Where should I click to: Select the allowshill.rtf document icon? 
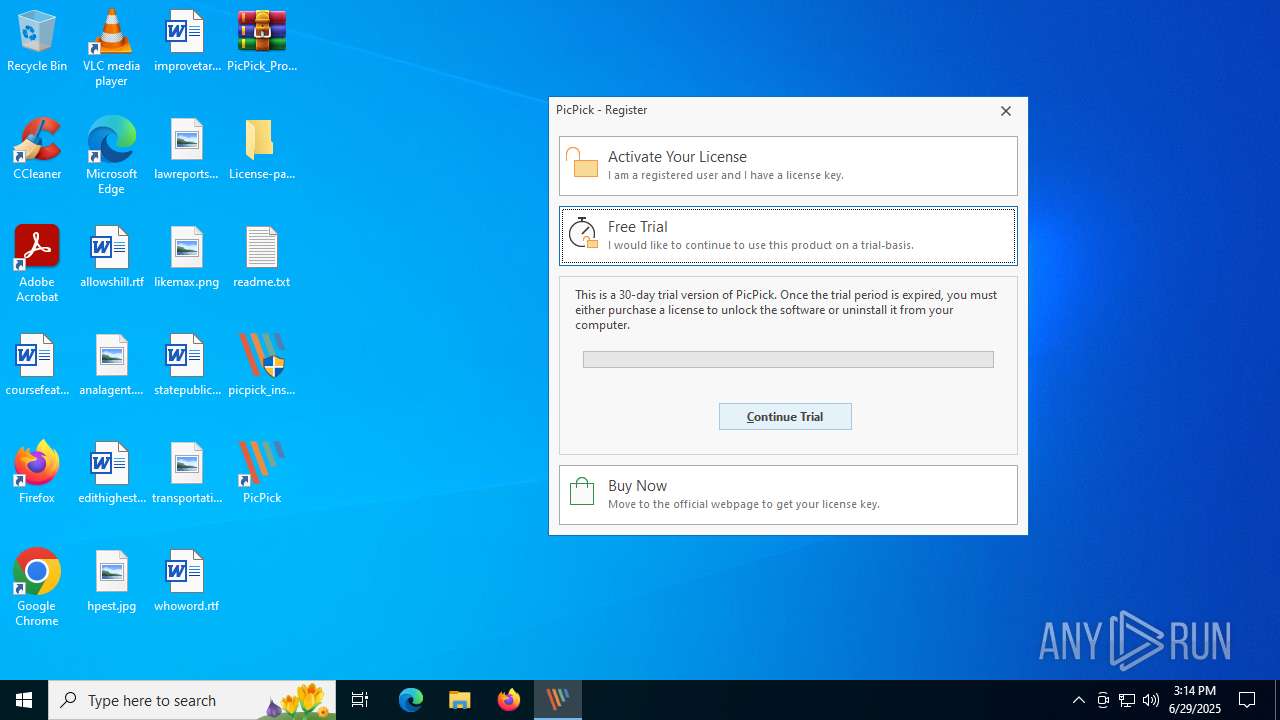[x=111, y=258]
